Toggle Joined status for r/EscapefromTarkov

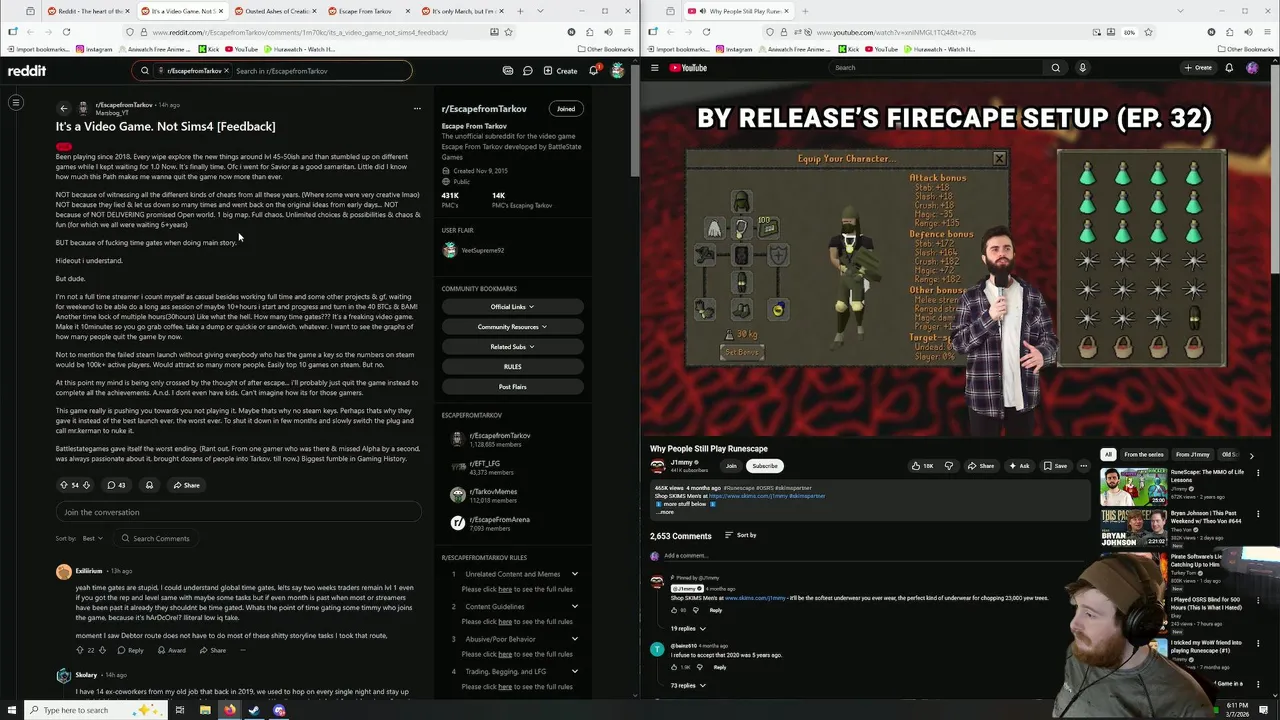tap(566, 108)
